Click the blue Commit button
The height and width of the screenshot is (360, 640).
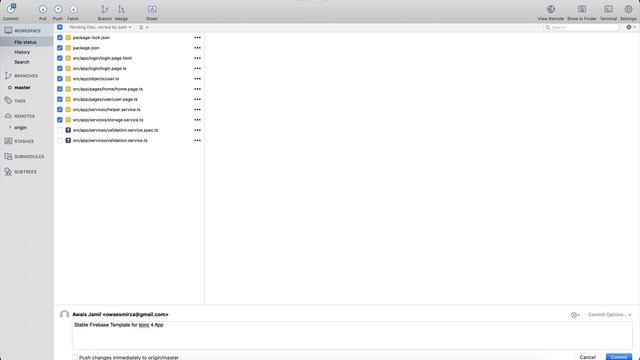619,357
